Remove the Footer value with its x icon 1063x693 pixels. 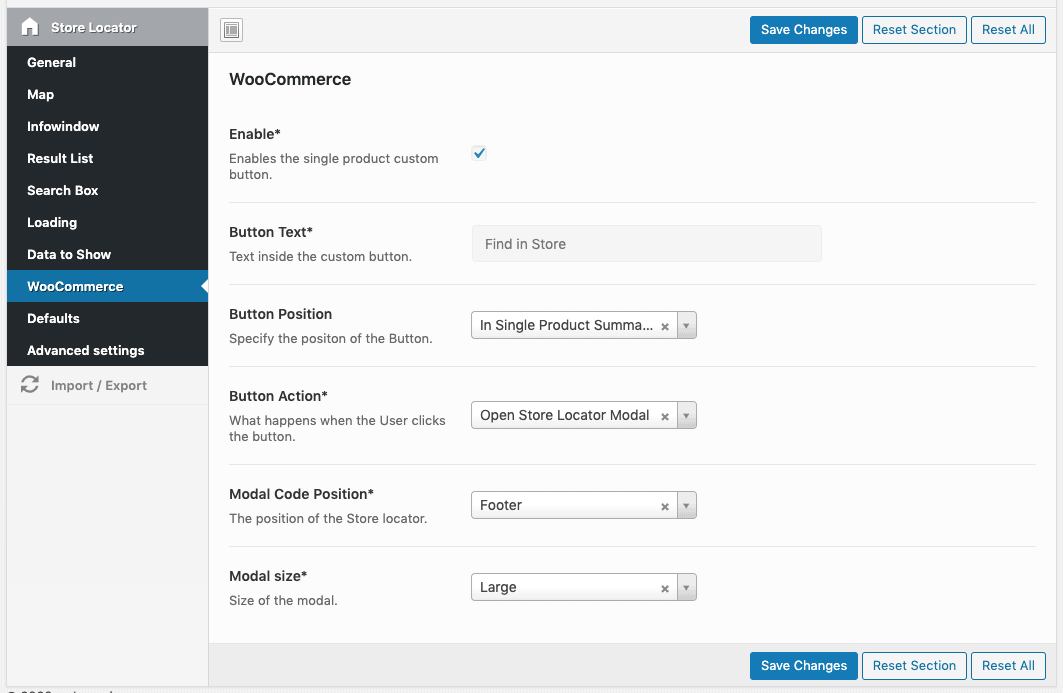click(664, 505)
